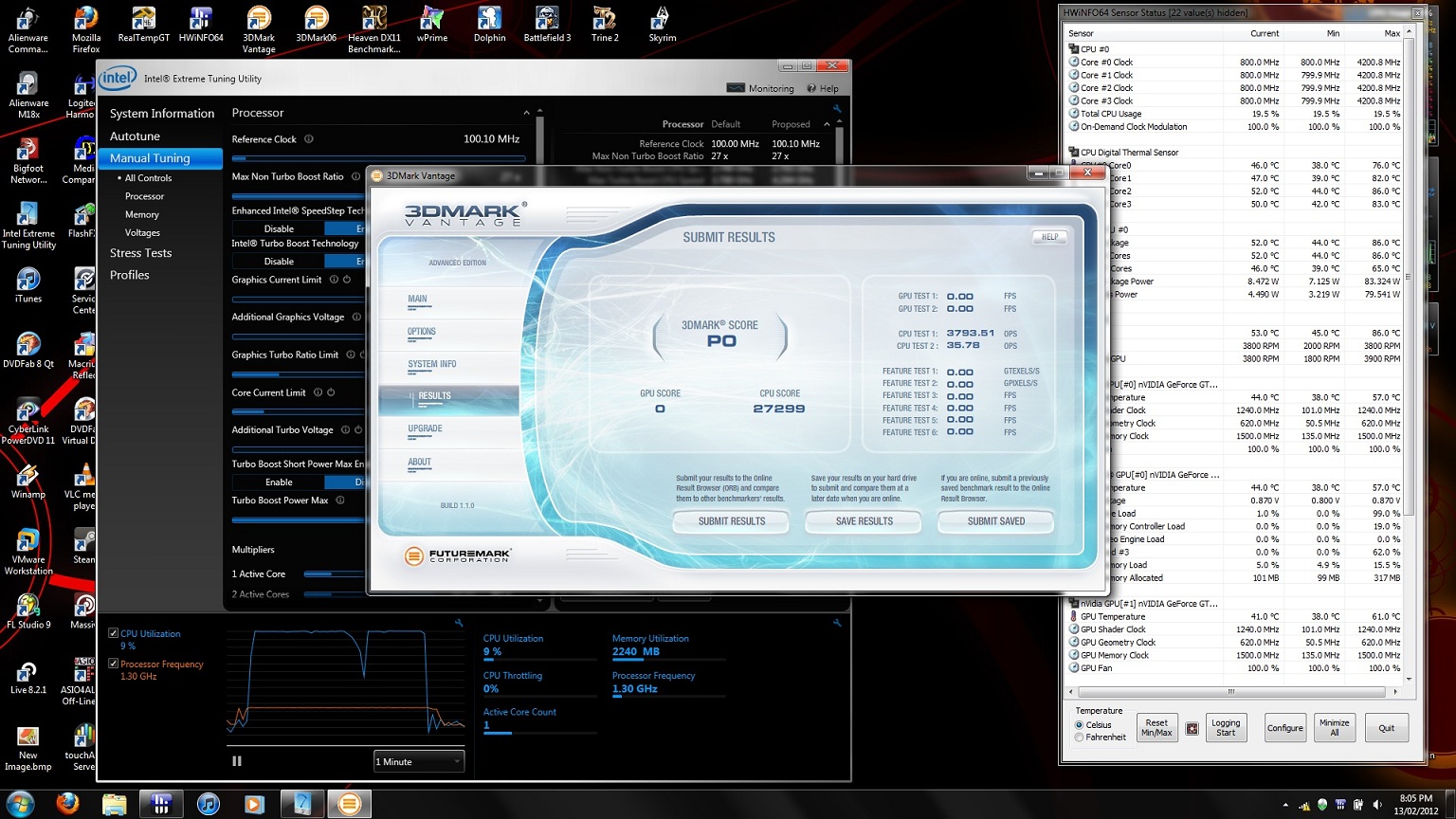
Task: Select Manual Tuning in XTU sidebar
Action: coord(160,158)
